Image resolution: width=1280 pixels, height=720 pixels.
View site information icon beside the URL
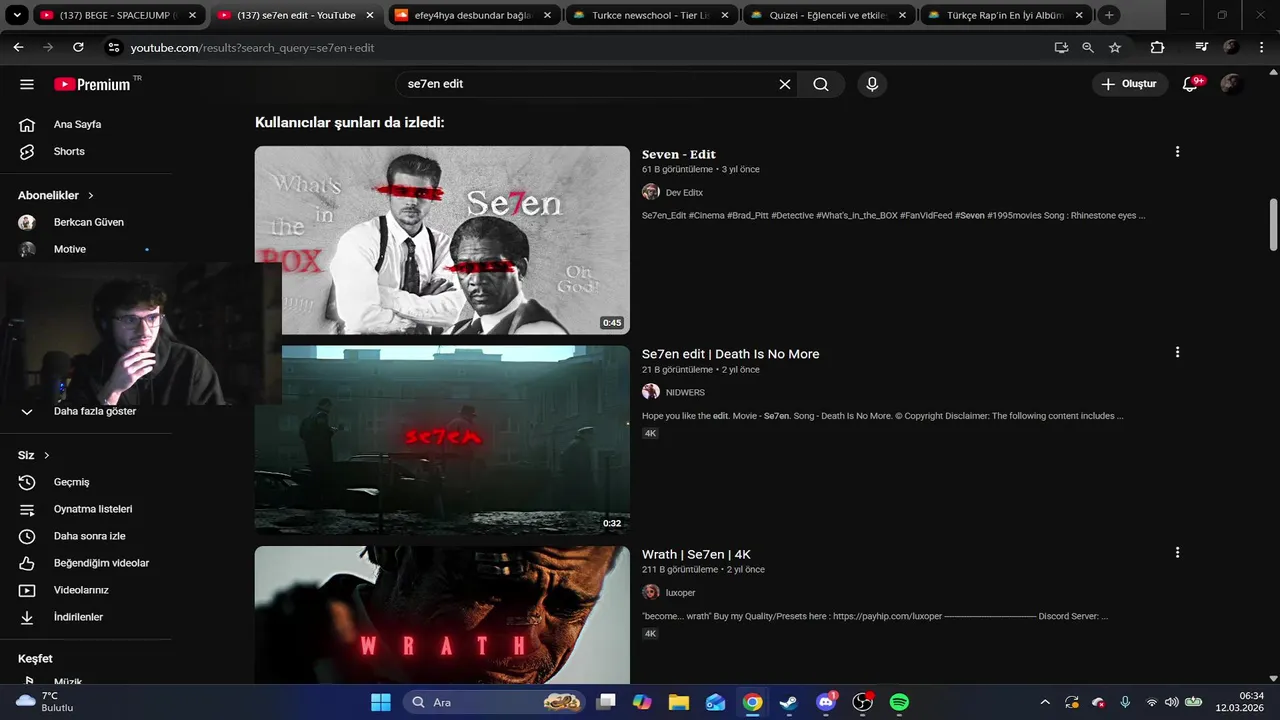point(113,47)
